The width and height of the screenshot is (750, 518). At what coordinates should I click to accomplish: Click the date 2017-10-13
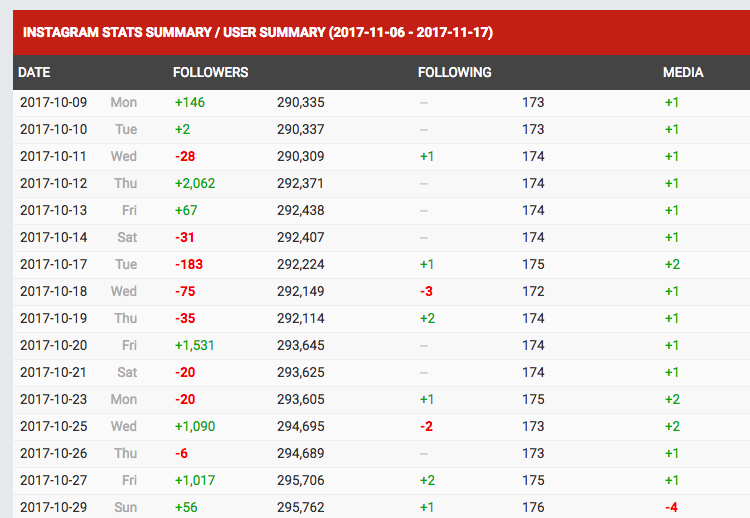pyautogui.click(x=54, y=210)
